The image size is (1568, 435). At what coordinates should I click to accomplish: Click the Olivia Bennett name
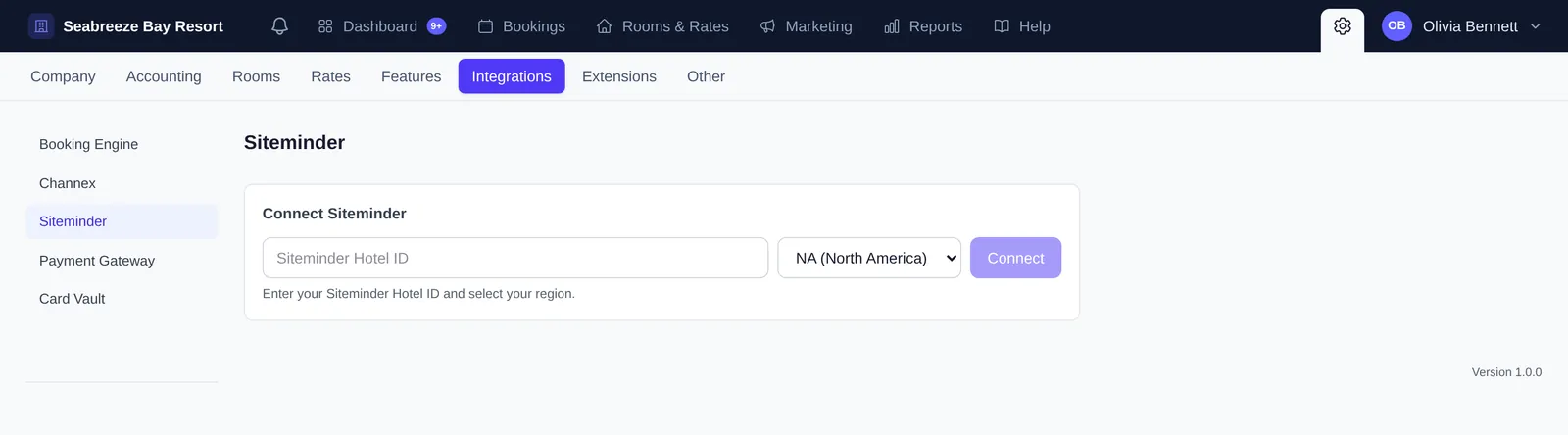(1470, 26)
